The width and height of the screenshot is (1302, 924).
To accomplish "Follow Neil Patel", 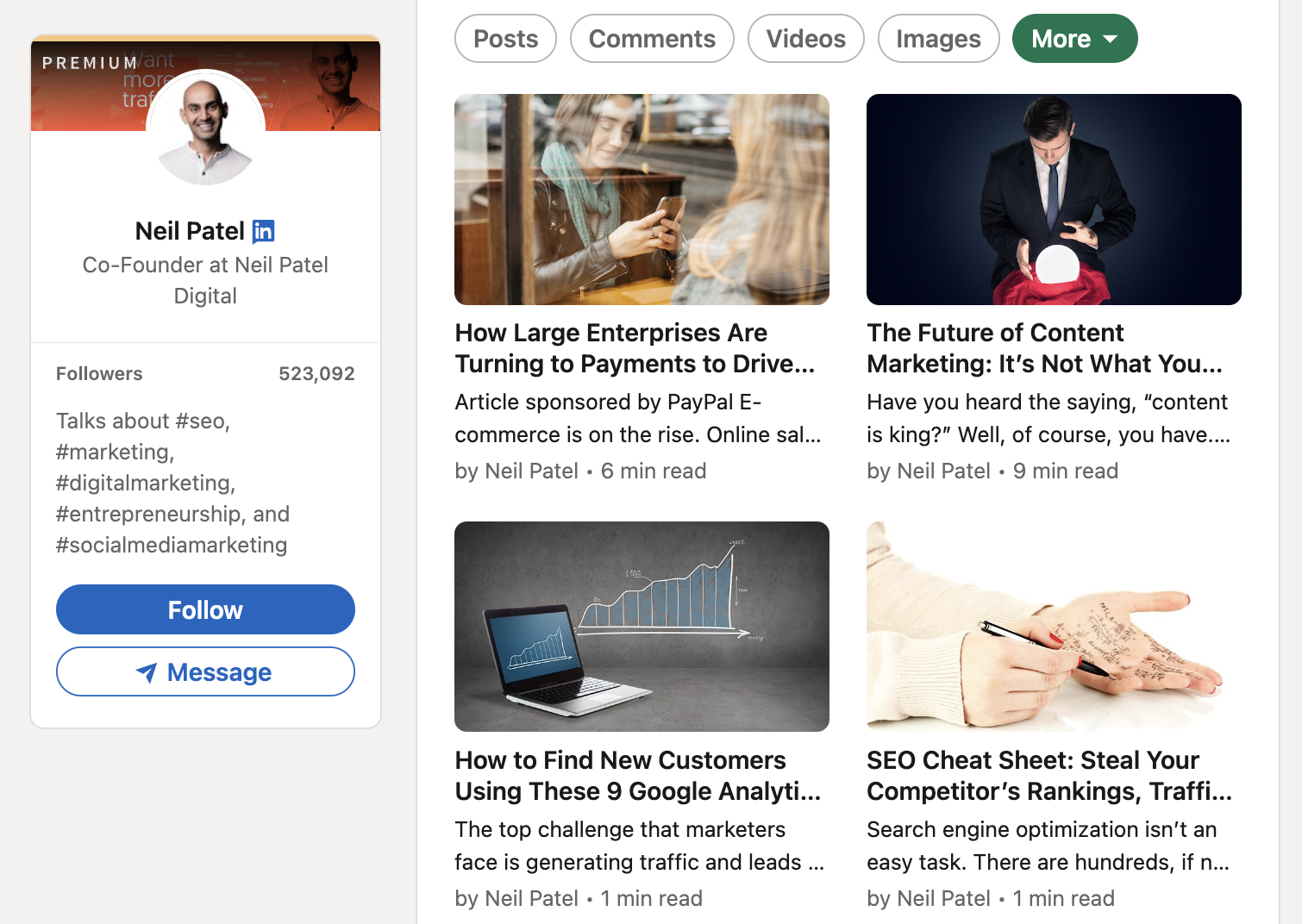I will tap(205, 609).
